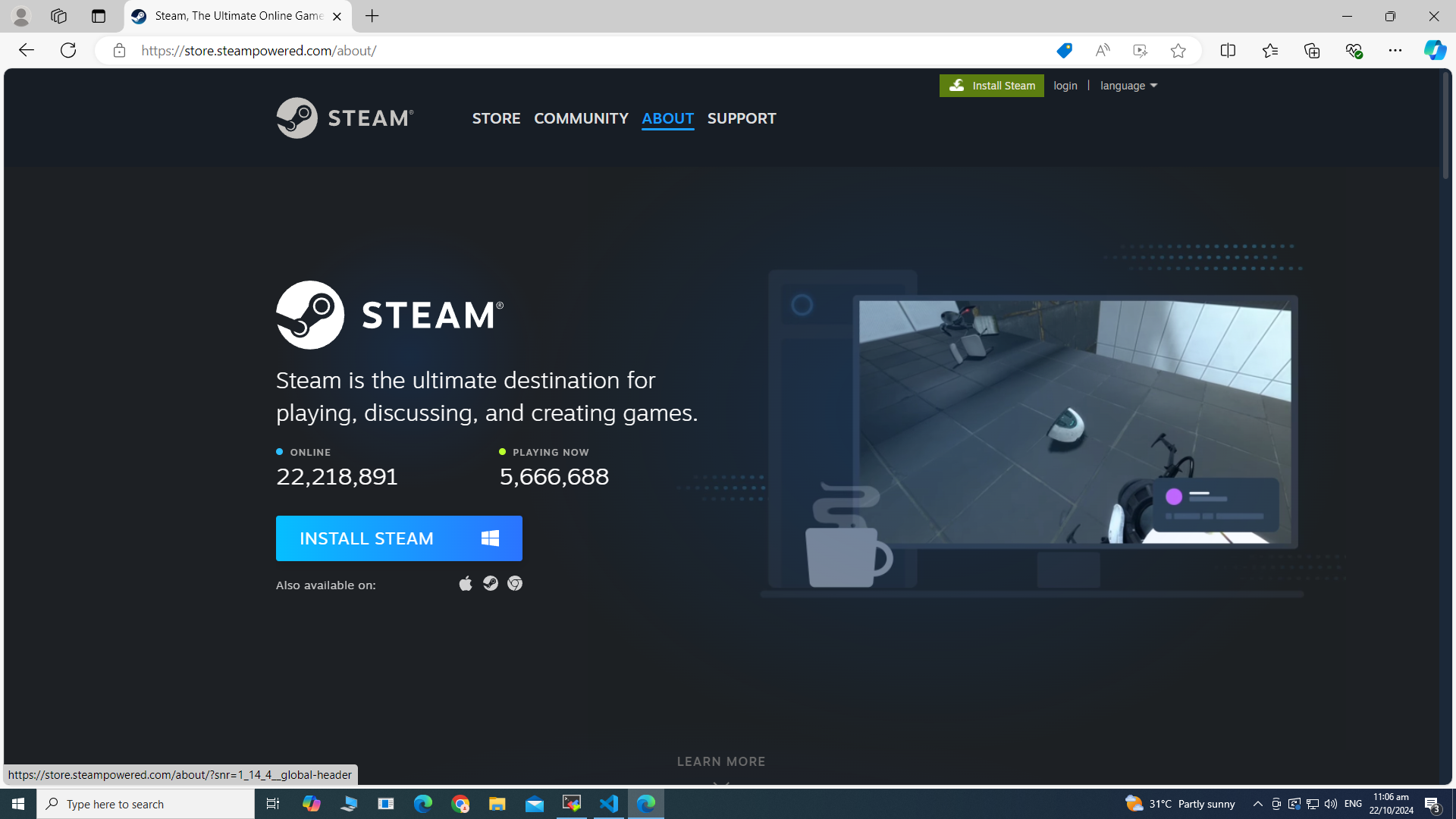
Task: Expand the language dropdown
Action: 1128,86
